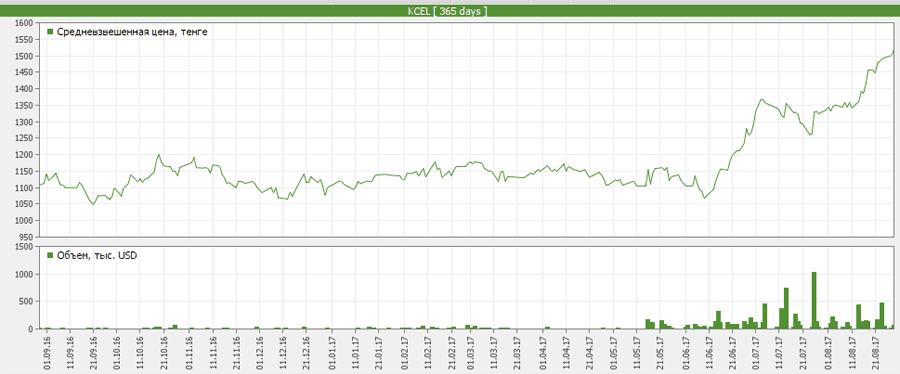Click the 1550 price axis label
Viewport: 900px width, 374px height.
[x=25, y=40]
